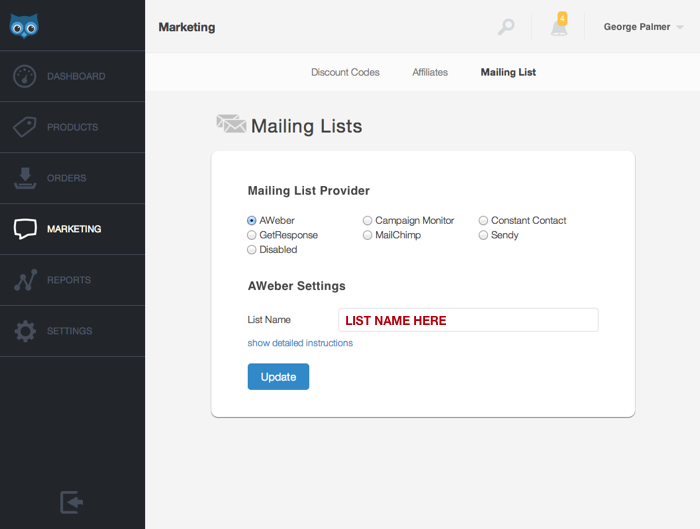Click the List Name label

tap(269, 320)
